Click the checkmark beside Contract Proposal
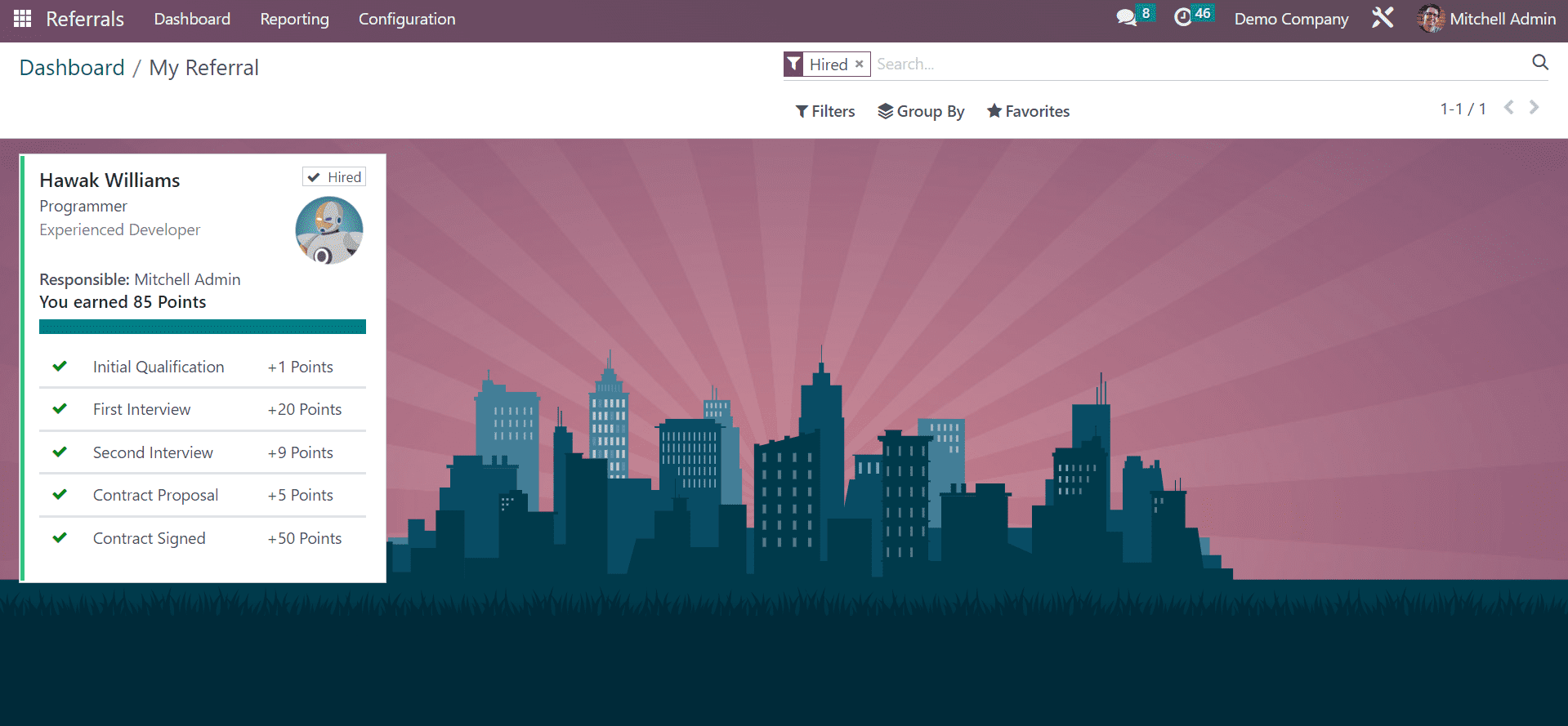The image size is (1568, 726). pyautogui.click(x=60, y=494)
